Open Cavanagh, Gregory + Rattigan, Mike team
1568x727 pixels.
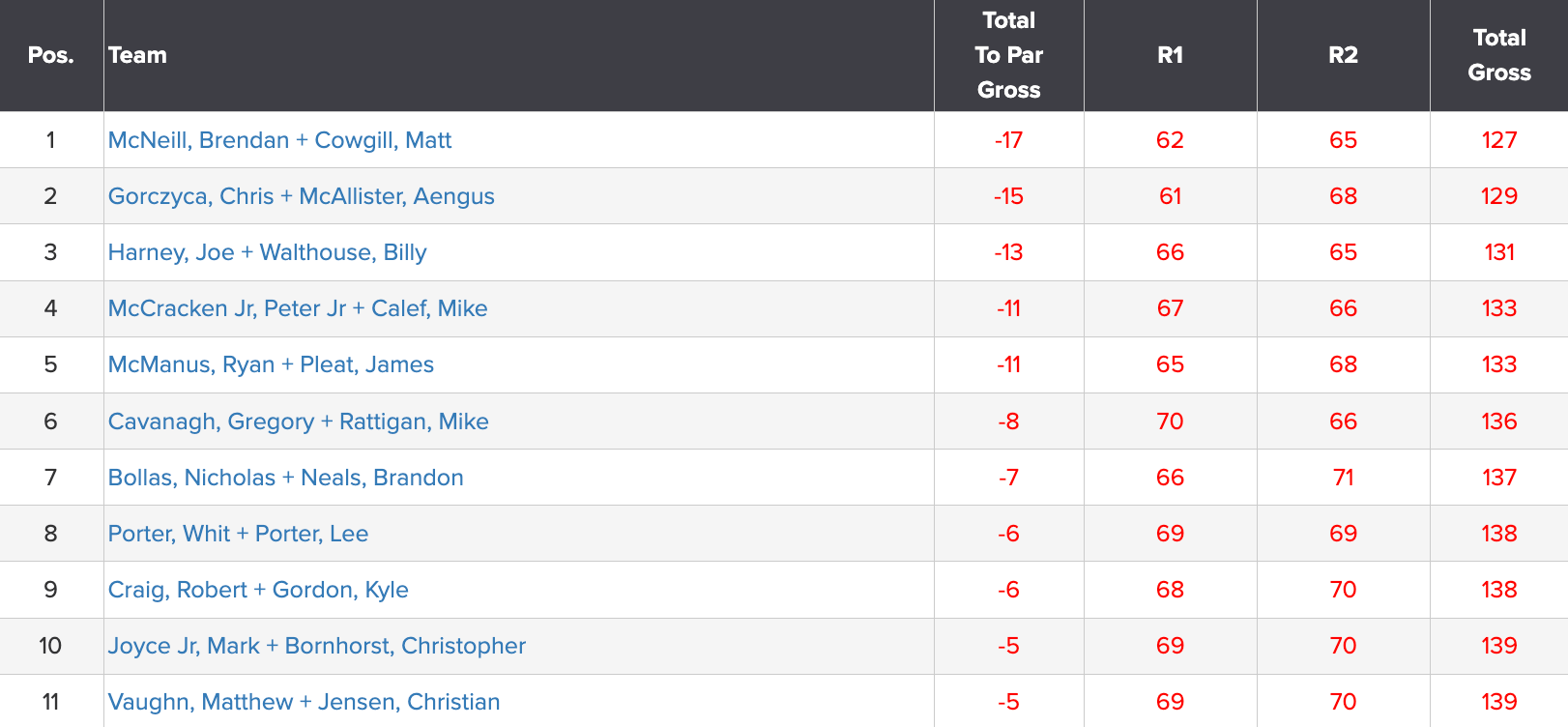click(x=298, y=422)
